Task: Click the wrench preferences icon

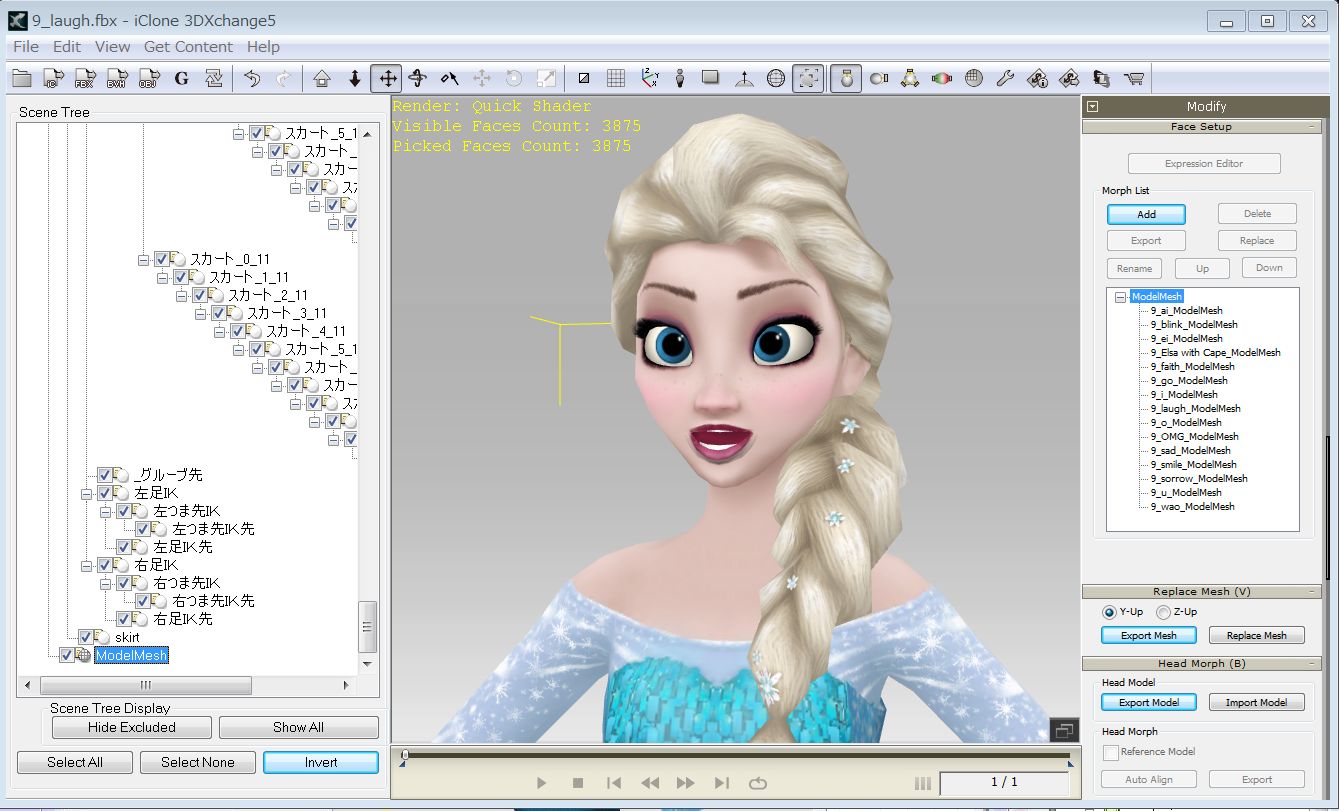Action: pyautogui.click(x=1005, y=78)
